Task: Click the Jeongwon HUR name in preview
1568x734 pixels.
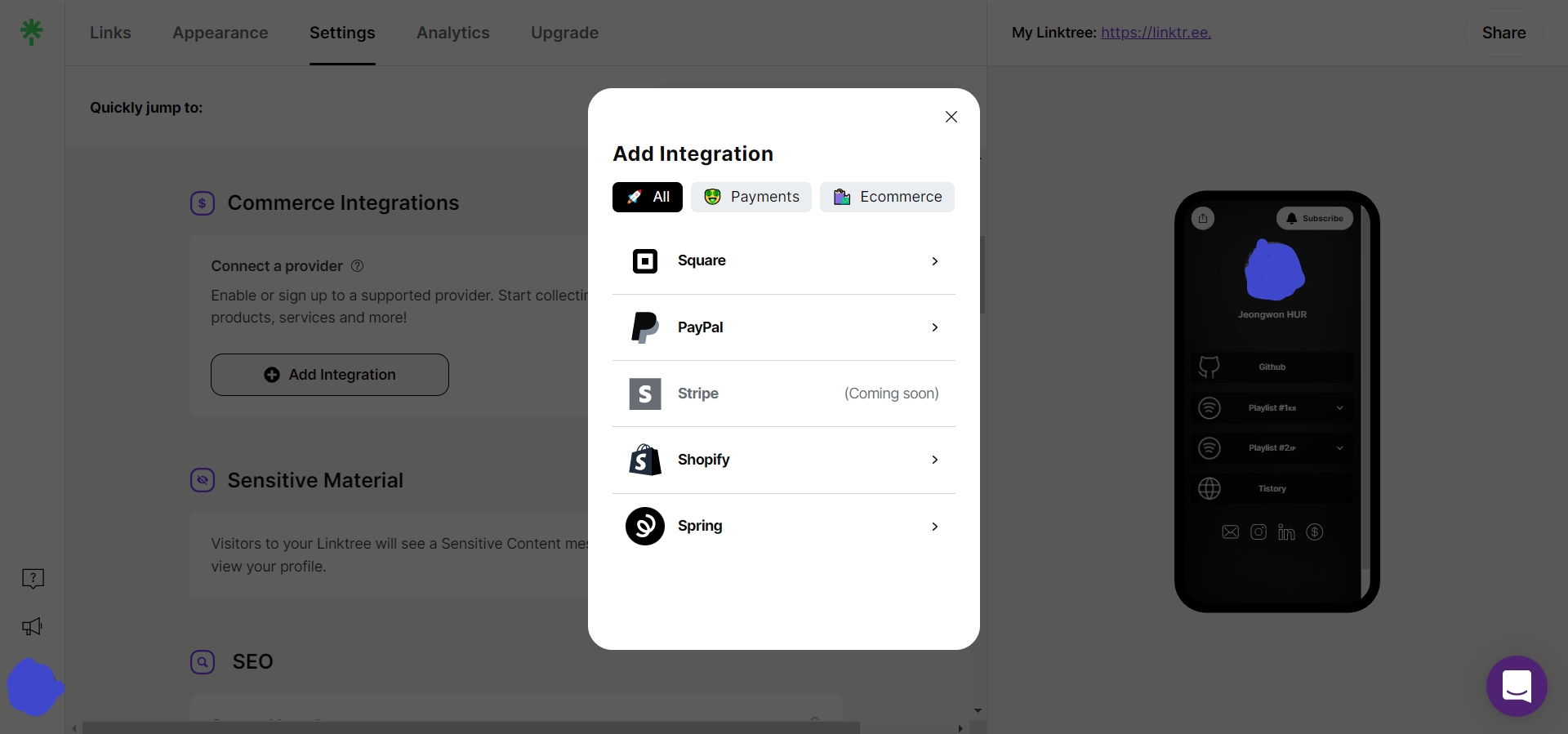Action: click(x=1272, y=314)
